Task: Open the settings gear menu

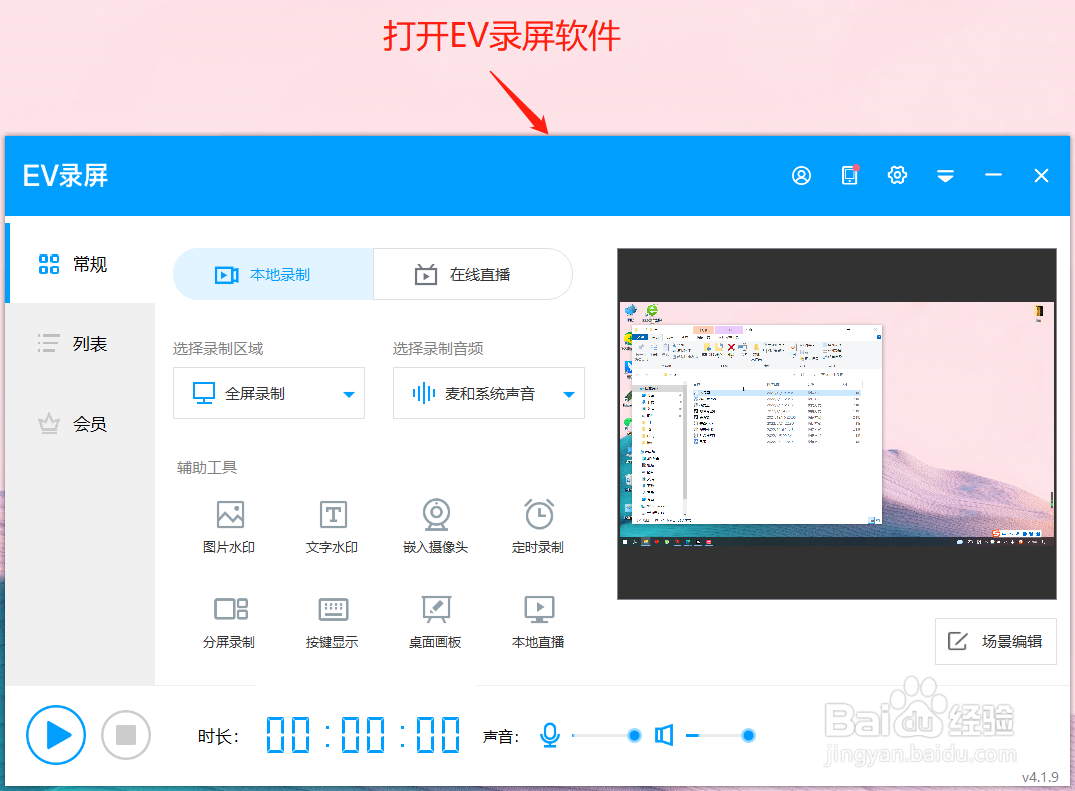Action: (897, 175)
